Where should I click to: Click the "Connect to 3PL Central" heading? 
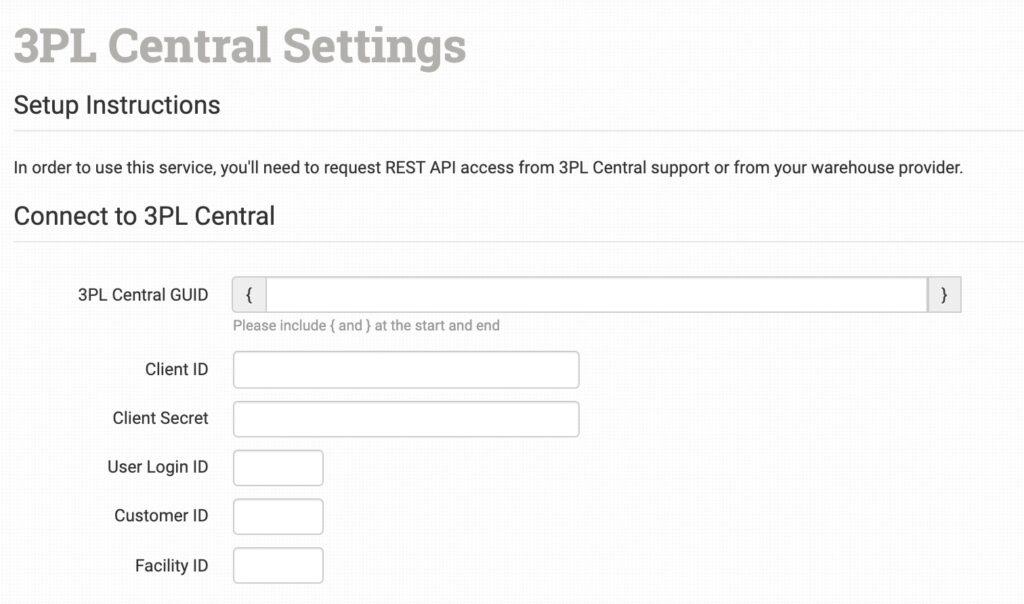coord(144,216)
